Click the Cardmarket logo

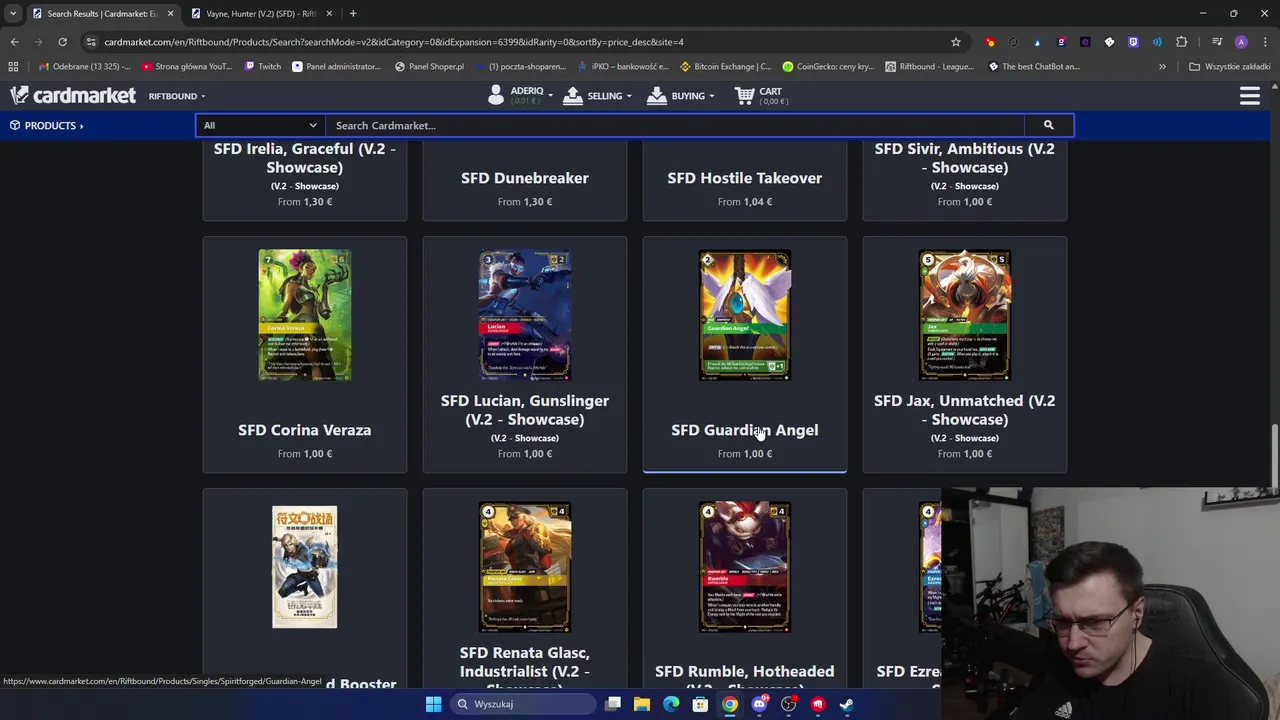pos(73,95)
